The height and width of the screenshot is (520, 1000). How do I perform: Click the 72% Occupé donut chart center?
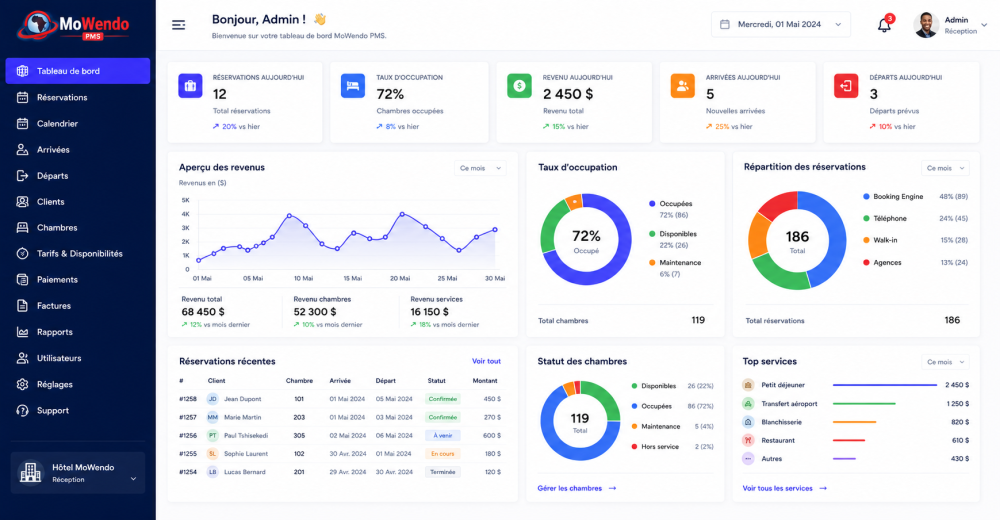[x=586, y=240]
